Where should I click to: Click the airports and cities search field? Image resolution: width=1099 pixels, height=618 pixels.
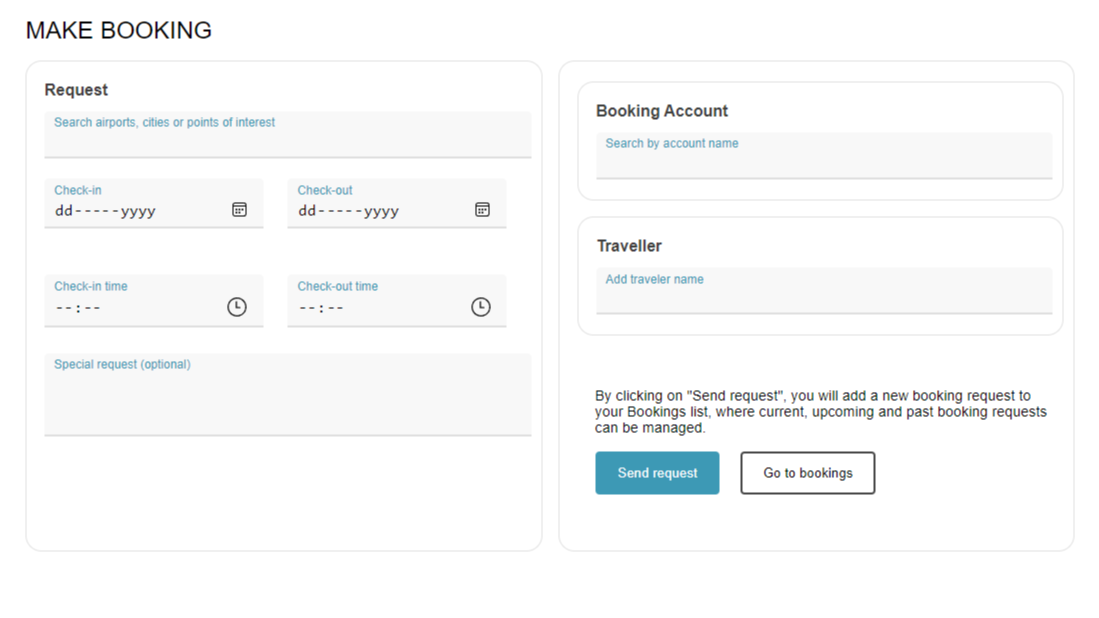coord(286,133)
